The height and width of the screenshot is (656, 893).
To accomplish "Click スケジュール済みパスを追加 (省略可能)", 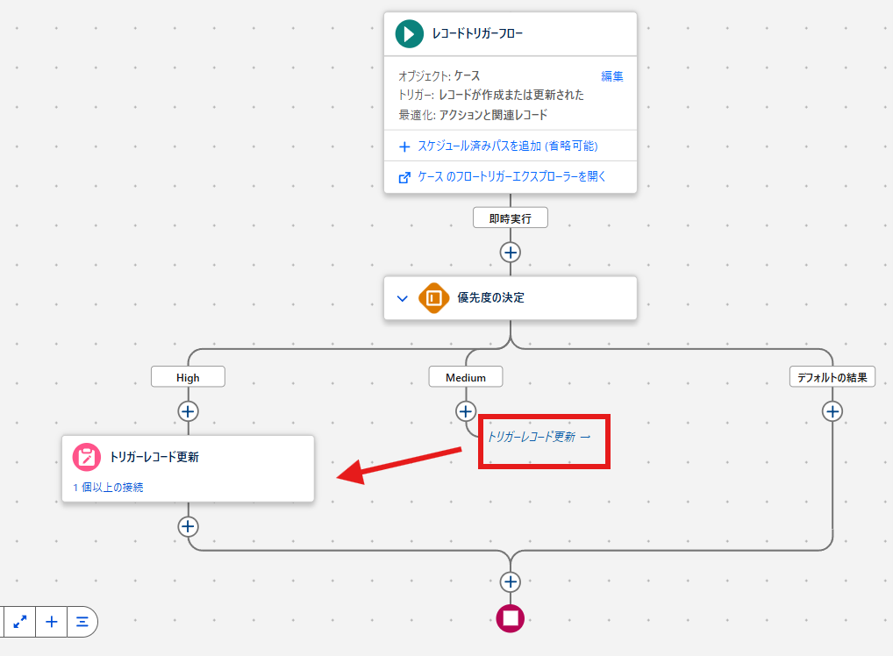I will pyautogui.click(x=507, y=146).
